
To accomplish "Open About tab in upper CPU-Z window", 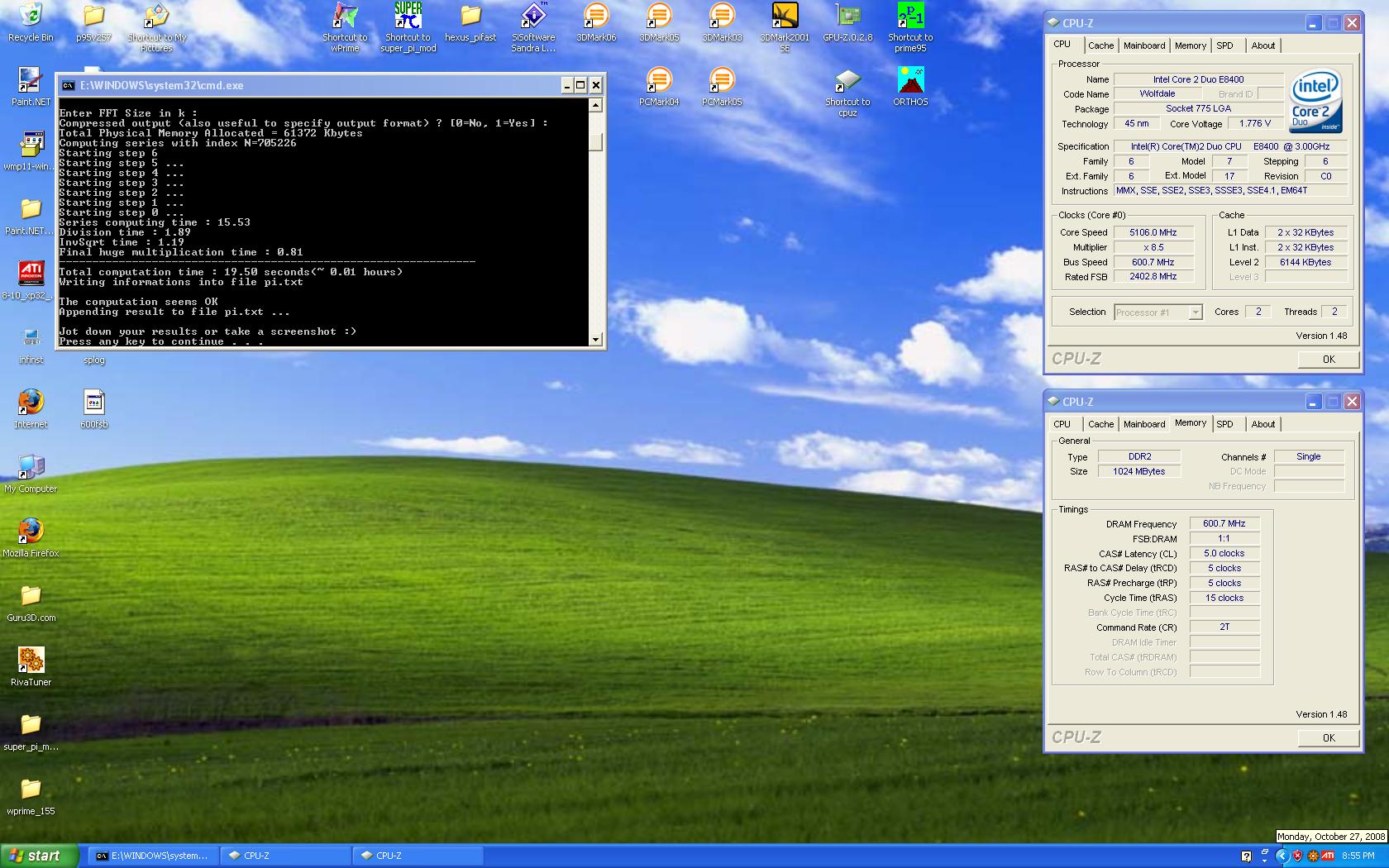I will [1263, 45].
